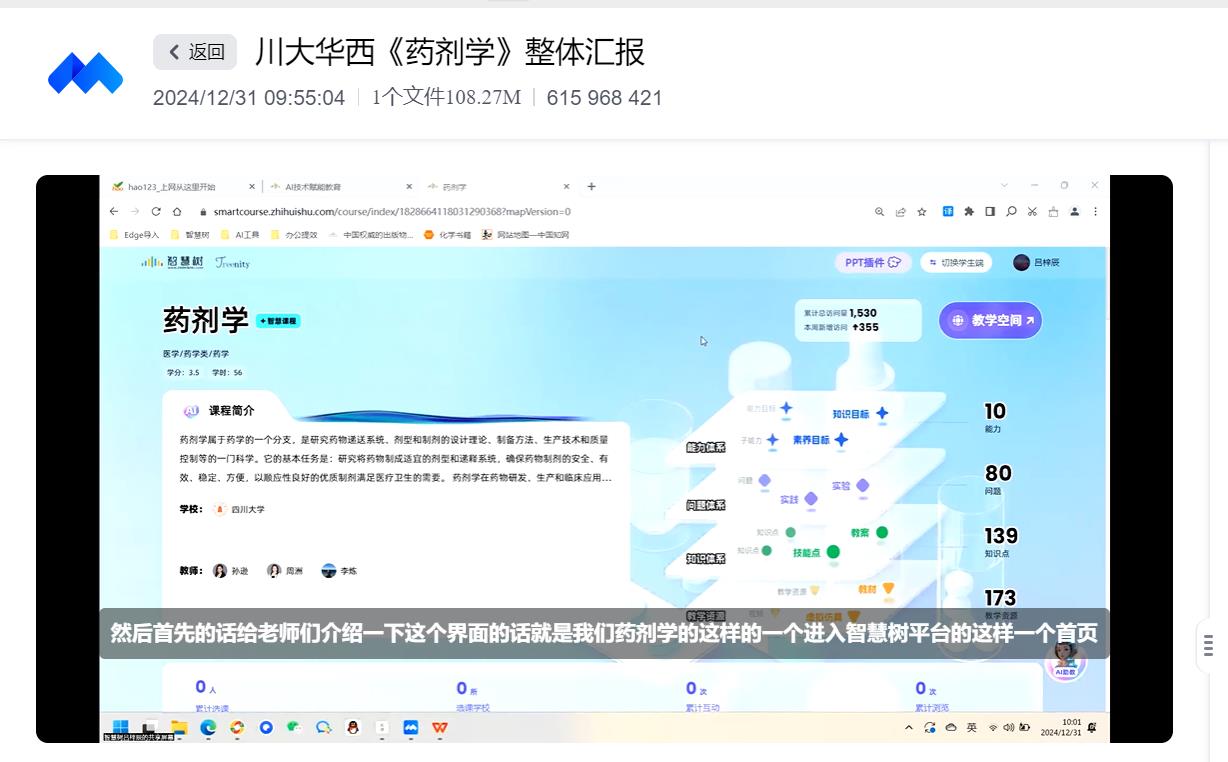Click the zoom magnifier icon in address bar
Image resolution: width=1228 pixels, height=762 pixels.
[x=879, y=211]
